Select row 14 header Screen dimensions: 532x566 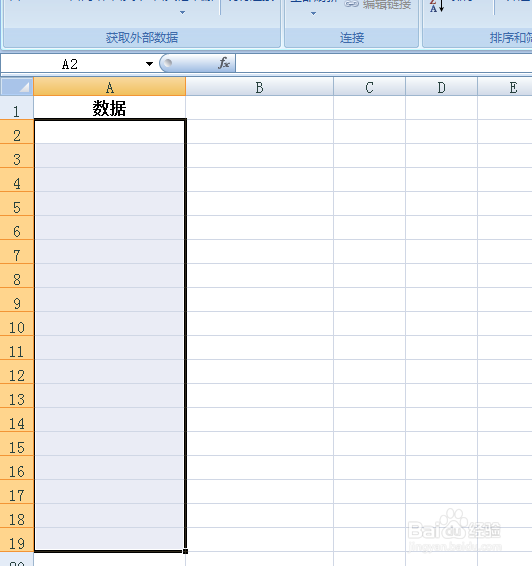(17, 420)
